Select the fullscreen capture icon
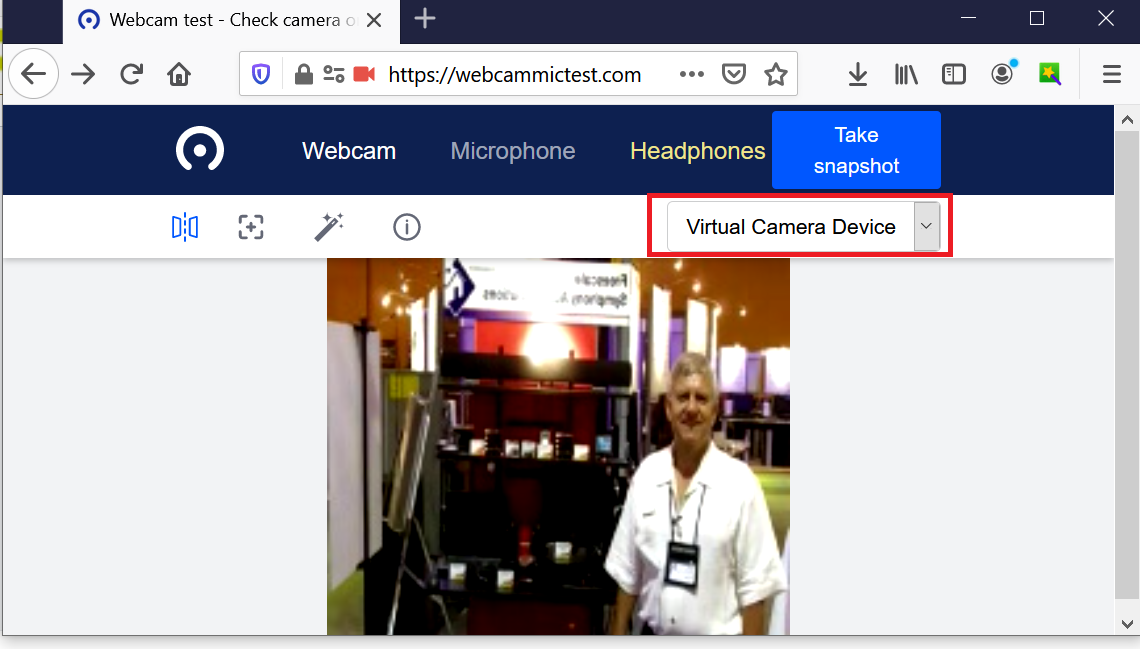1140x649 pixels. (251, 227)
